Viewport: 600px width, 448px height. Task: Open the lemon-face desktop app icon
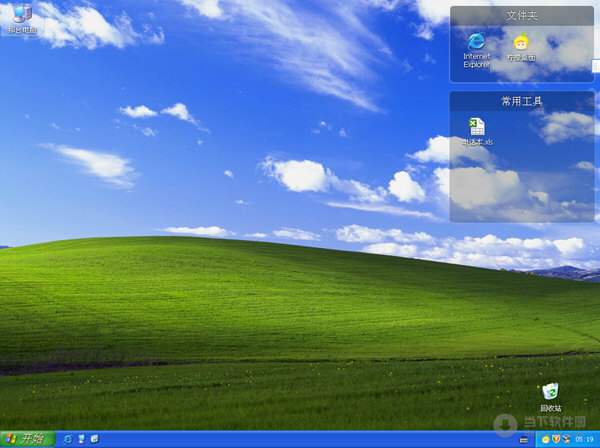(521, 47)
